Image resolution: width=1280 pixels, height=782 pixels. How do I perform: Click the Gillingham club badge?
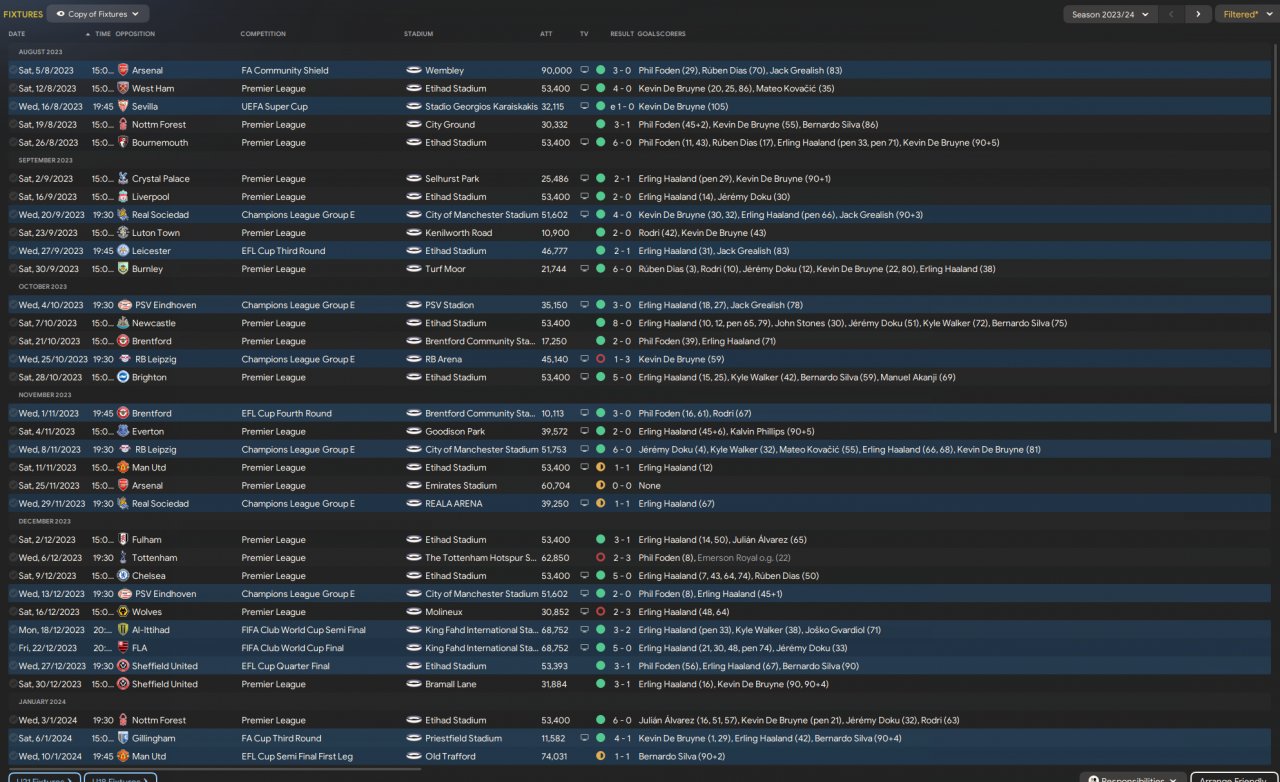click(123, 738)
